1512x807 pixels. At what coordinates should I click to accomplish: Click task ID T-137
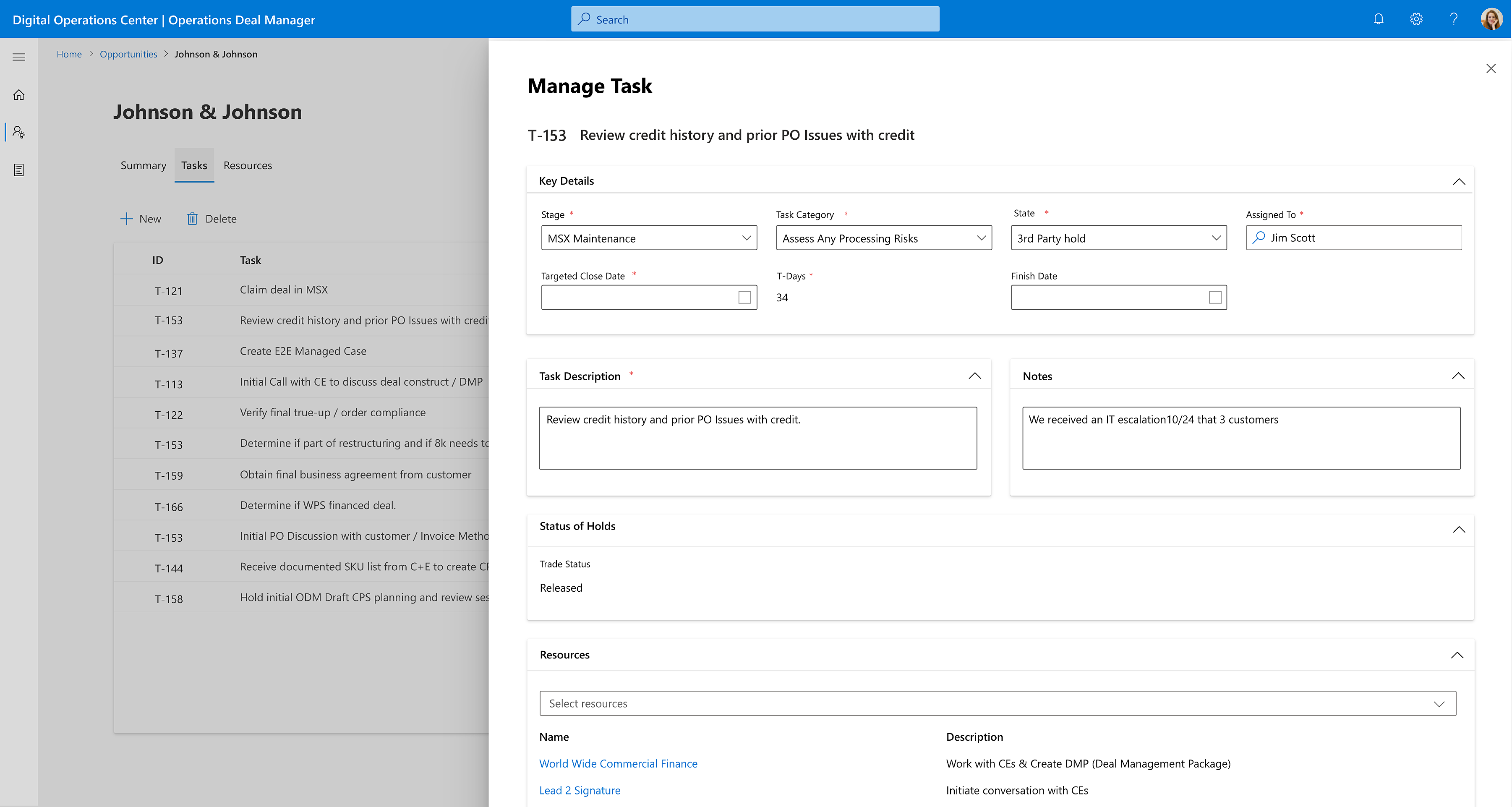click(x=168, y=354)
